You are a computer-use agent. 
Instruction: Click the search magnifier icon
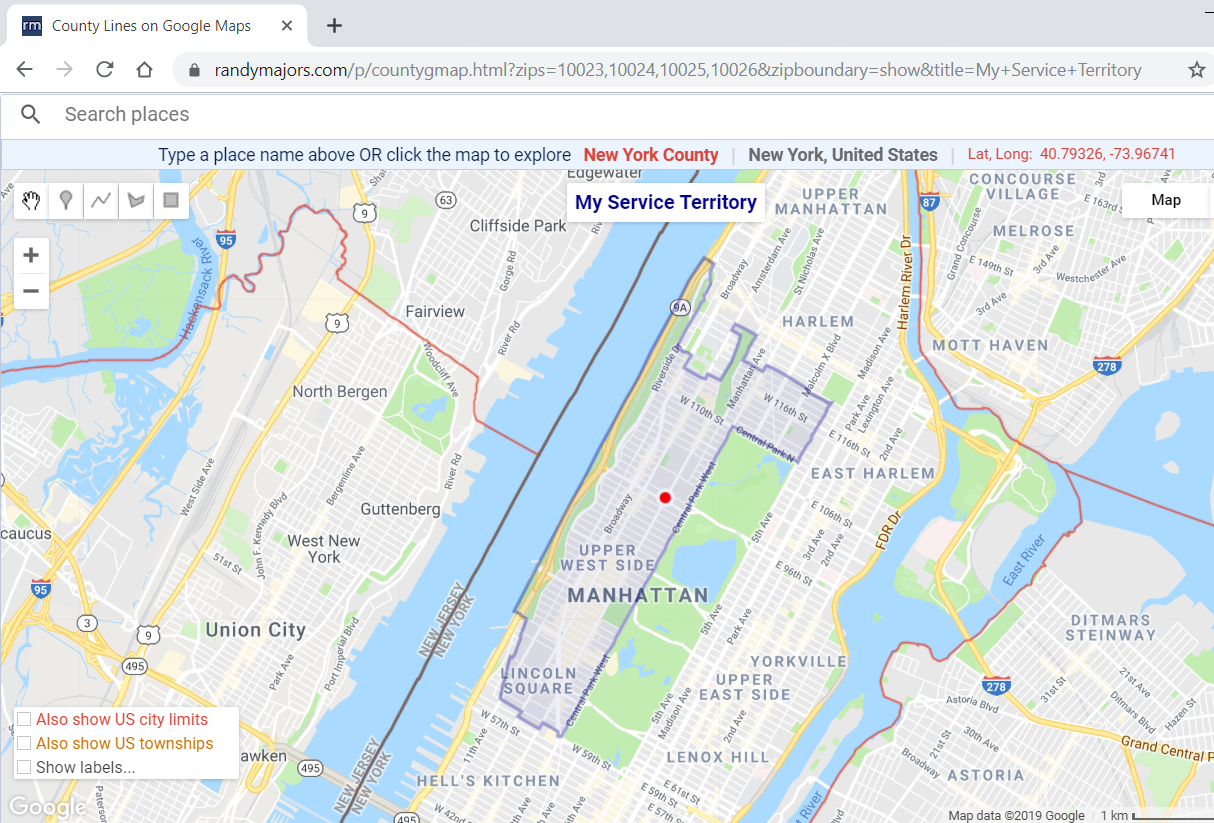[31, 114]
